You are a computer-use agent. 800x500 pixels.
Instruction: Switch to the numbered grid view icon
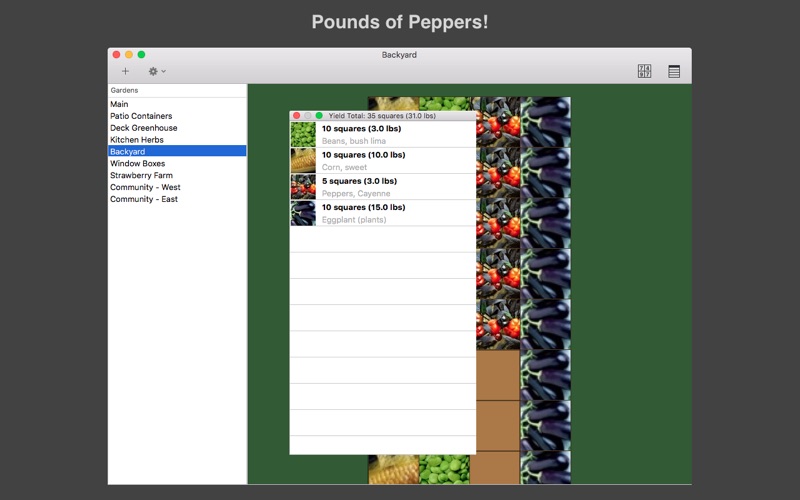(x=644, y=71)
